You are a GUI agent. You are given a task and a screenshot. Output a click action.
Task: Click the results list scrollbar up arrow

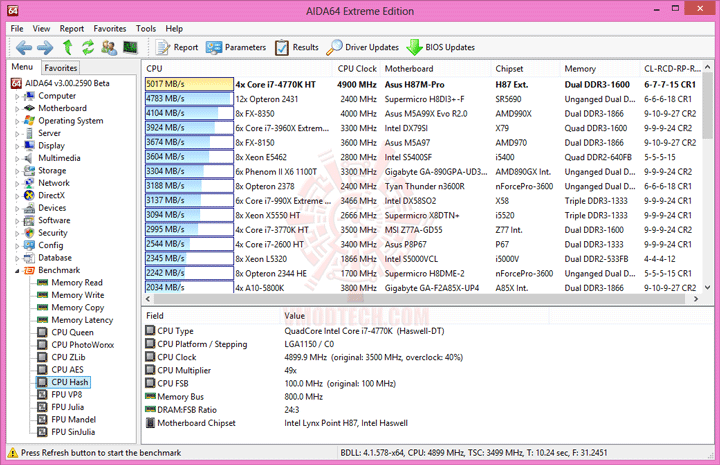tap(708, 67)
